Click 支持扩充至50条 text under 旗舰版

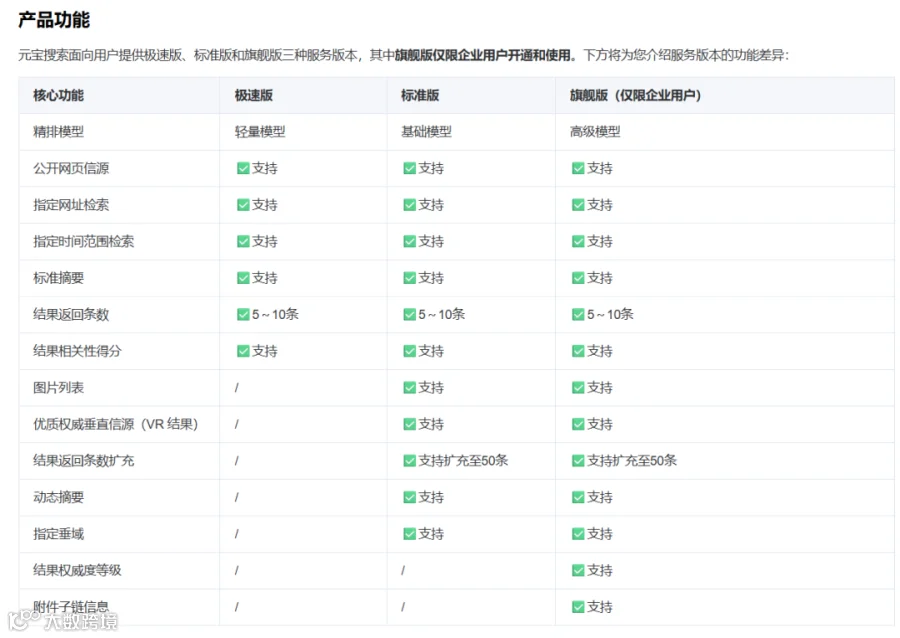coord(632,461)
